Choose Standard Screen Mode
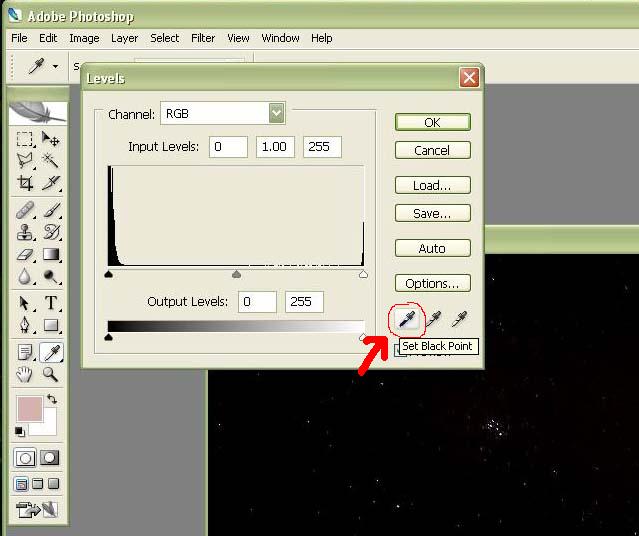 pos(21,484)
